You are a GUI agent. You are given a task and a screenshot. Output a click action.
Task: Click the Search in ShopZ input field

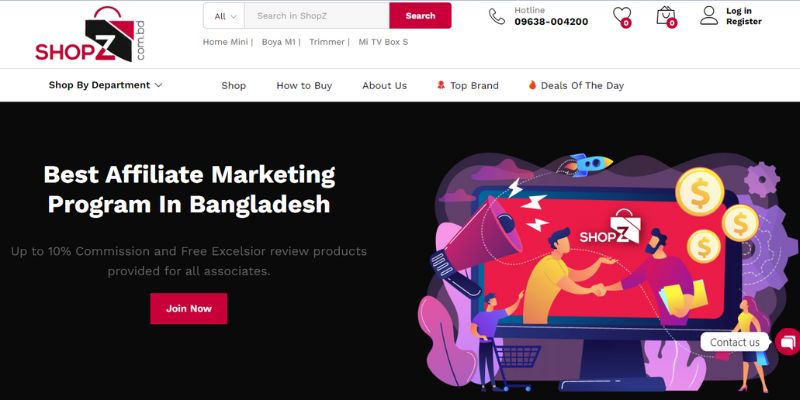tap(317, 16)
